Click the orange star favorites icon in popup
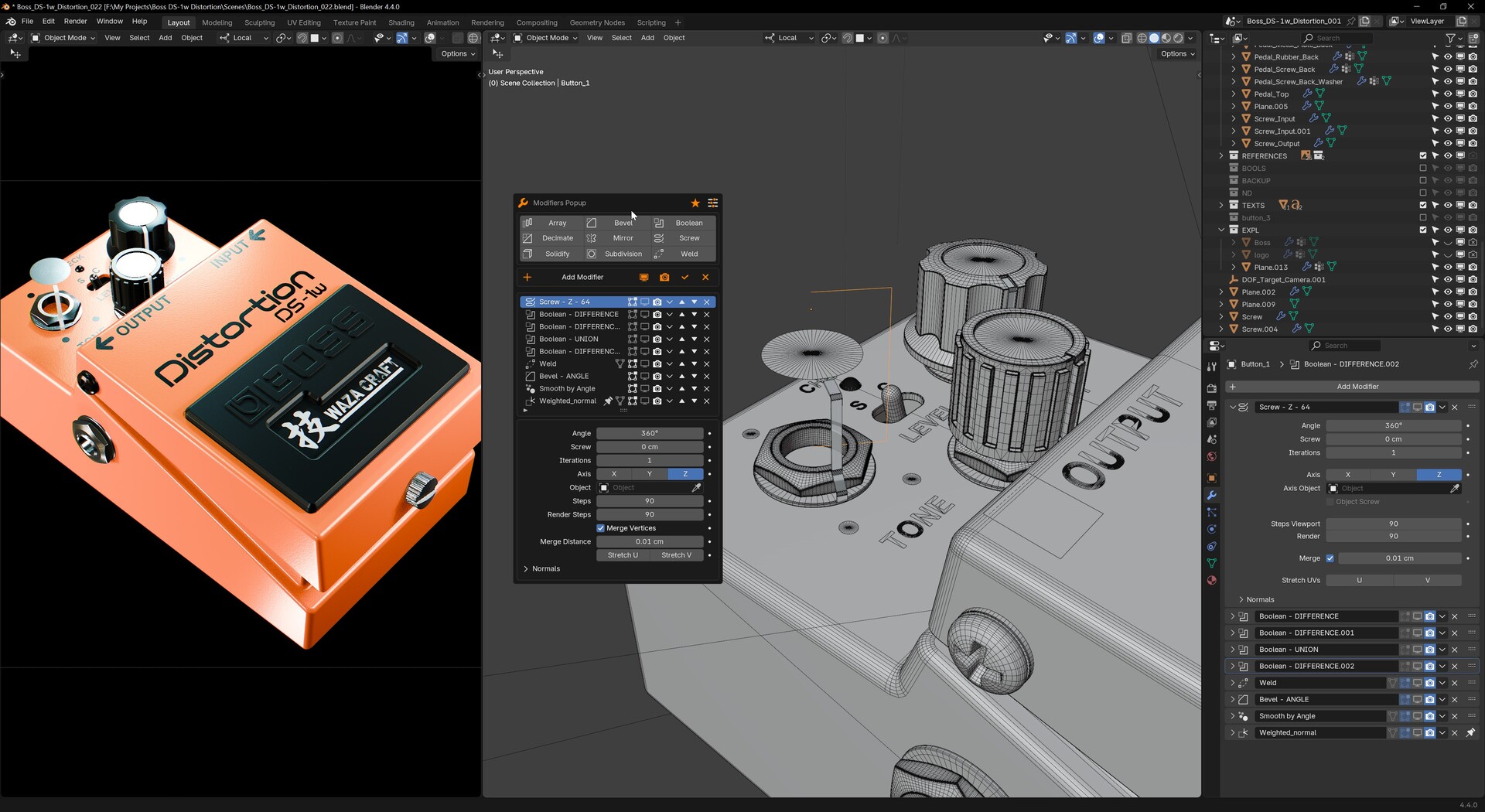Screen dimensions: 1485x812 coord(695,203)
